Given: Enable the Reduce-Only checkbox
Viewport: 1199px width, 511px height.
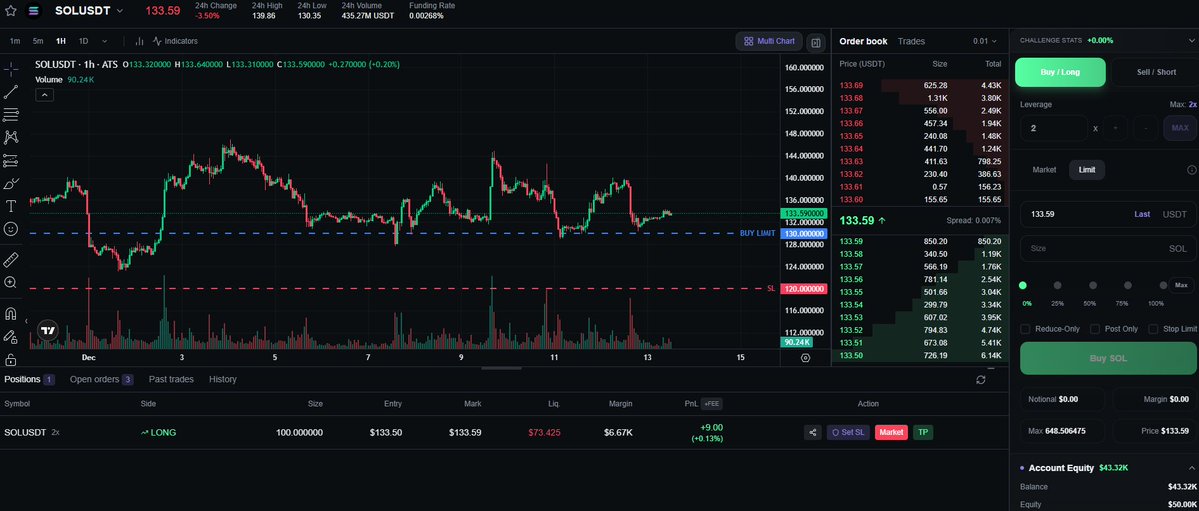Looking at the screenshot, I should (1025, 329).
